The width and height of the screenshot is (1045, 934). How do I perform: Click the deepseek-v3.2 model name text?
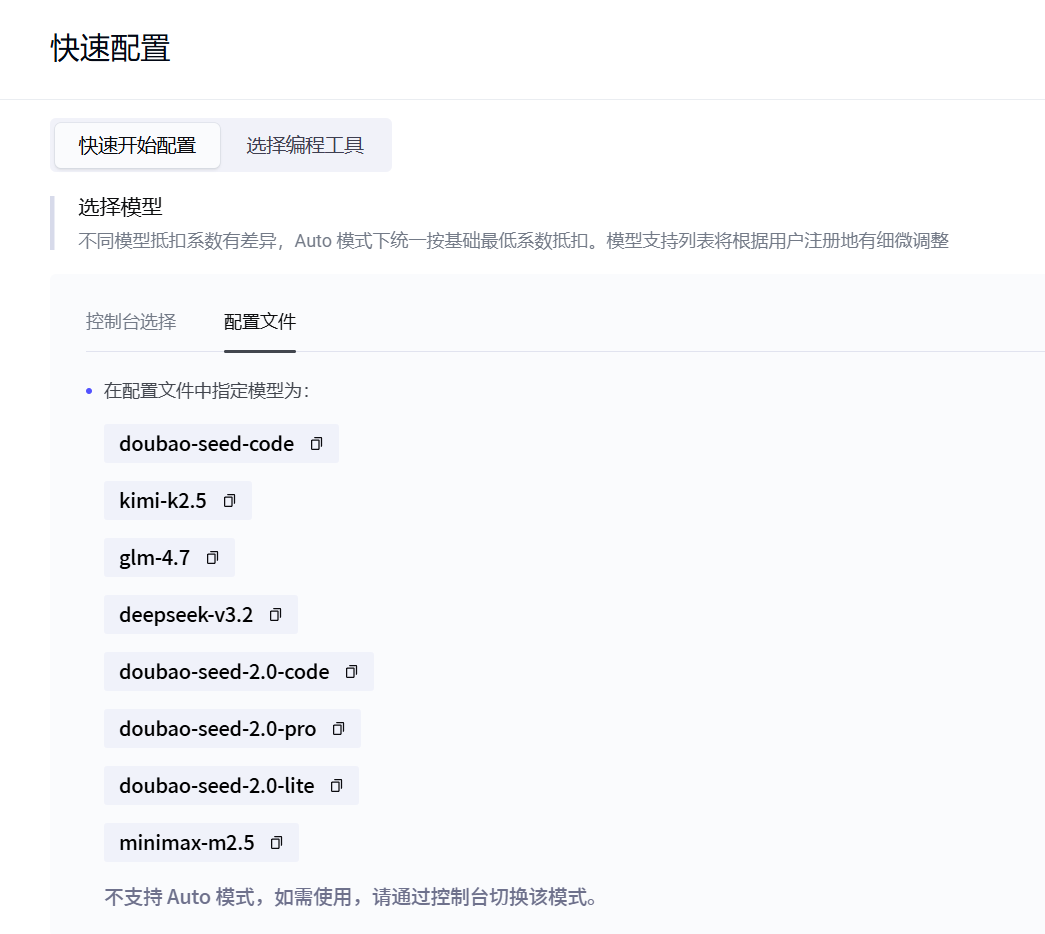click(186, 615)
